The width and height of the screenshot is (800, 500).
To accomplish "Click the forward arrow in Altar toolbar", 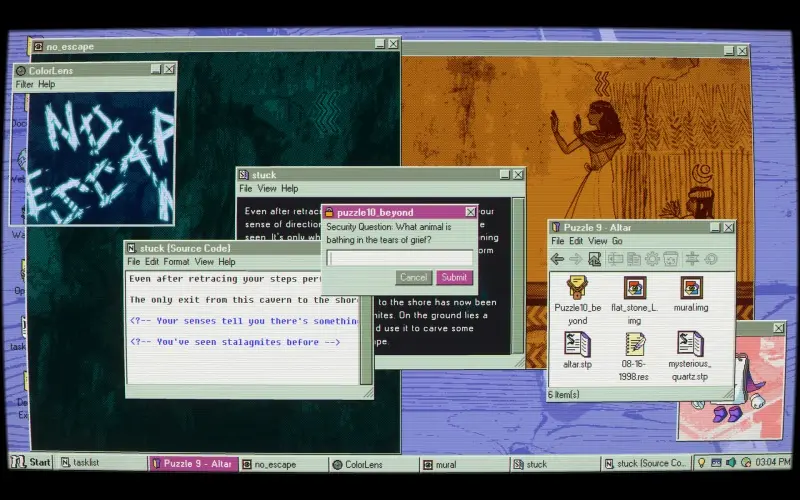I will click(x=576, y=259).
